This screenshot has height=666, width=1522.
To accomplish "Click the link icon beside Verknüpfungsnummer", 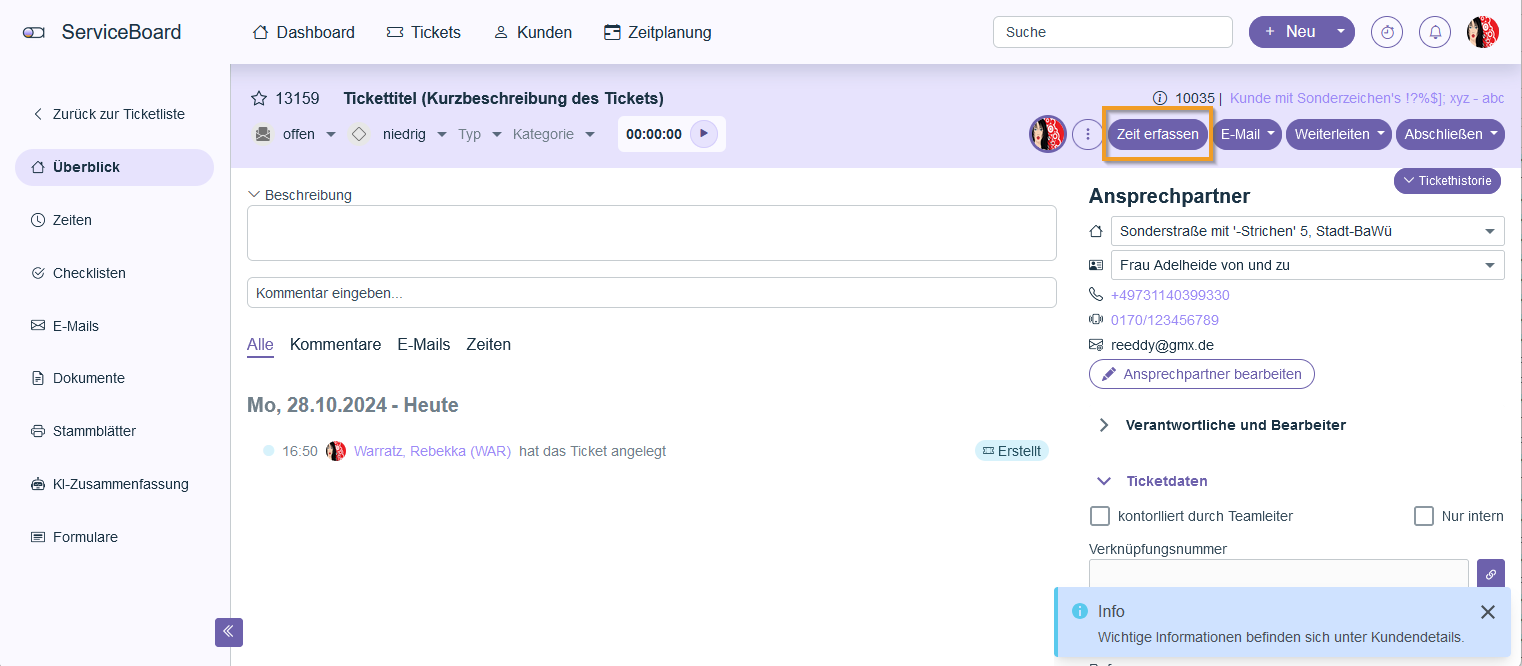I will [x=1490, y=574].
